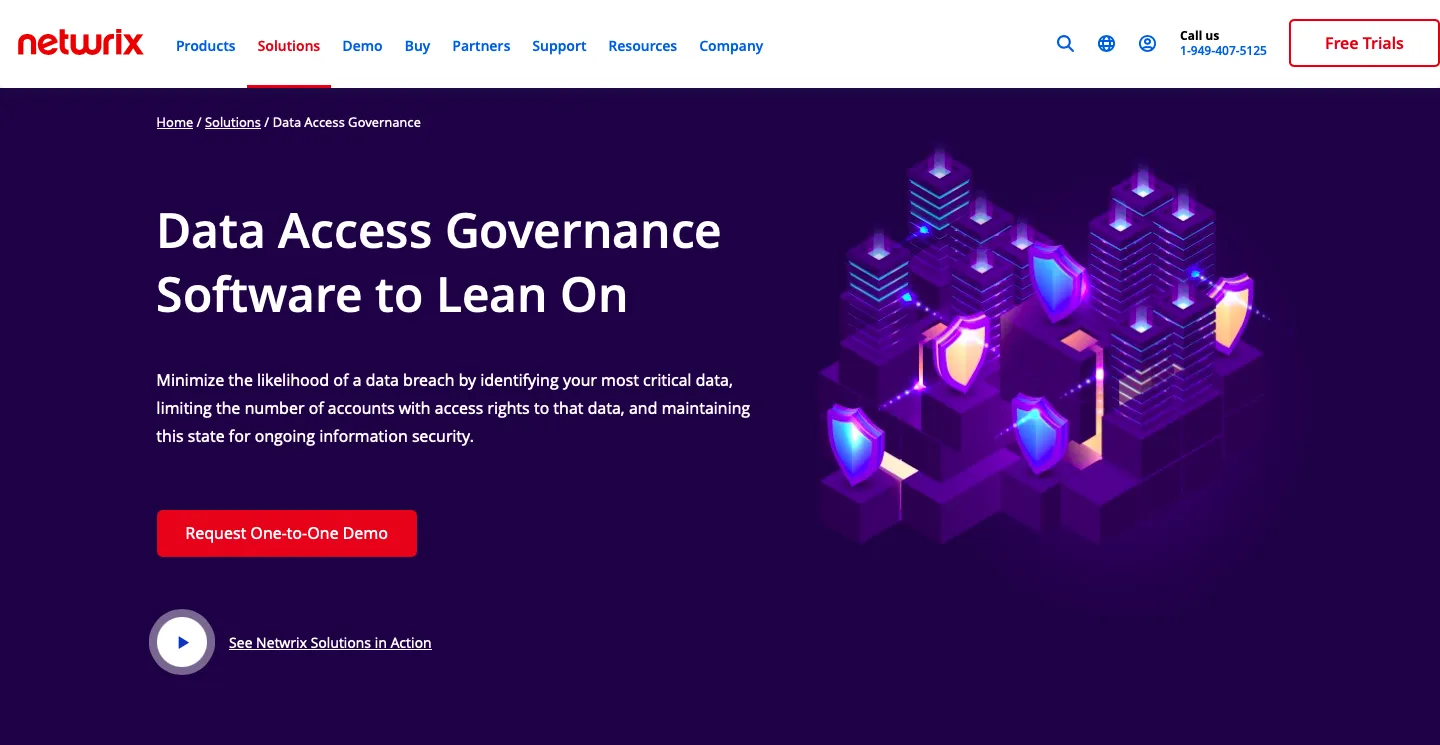
Task: Click the 'Call us' label
Action: 1200,35
